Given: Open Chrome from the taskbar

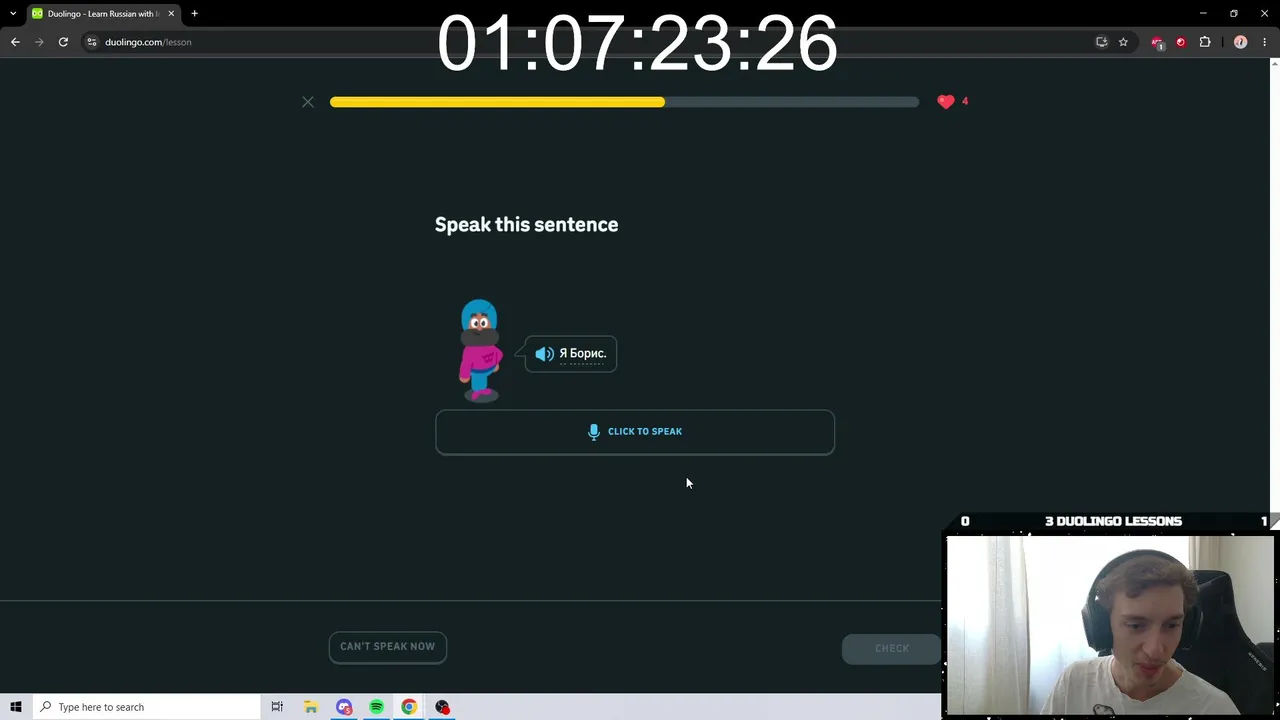Looking at the screenshot, I should click(409, 707).
